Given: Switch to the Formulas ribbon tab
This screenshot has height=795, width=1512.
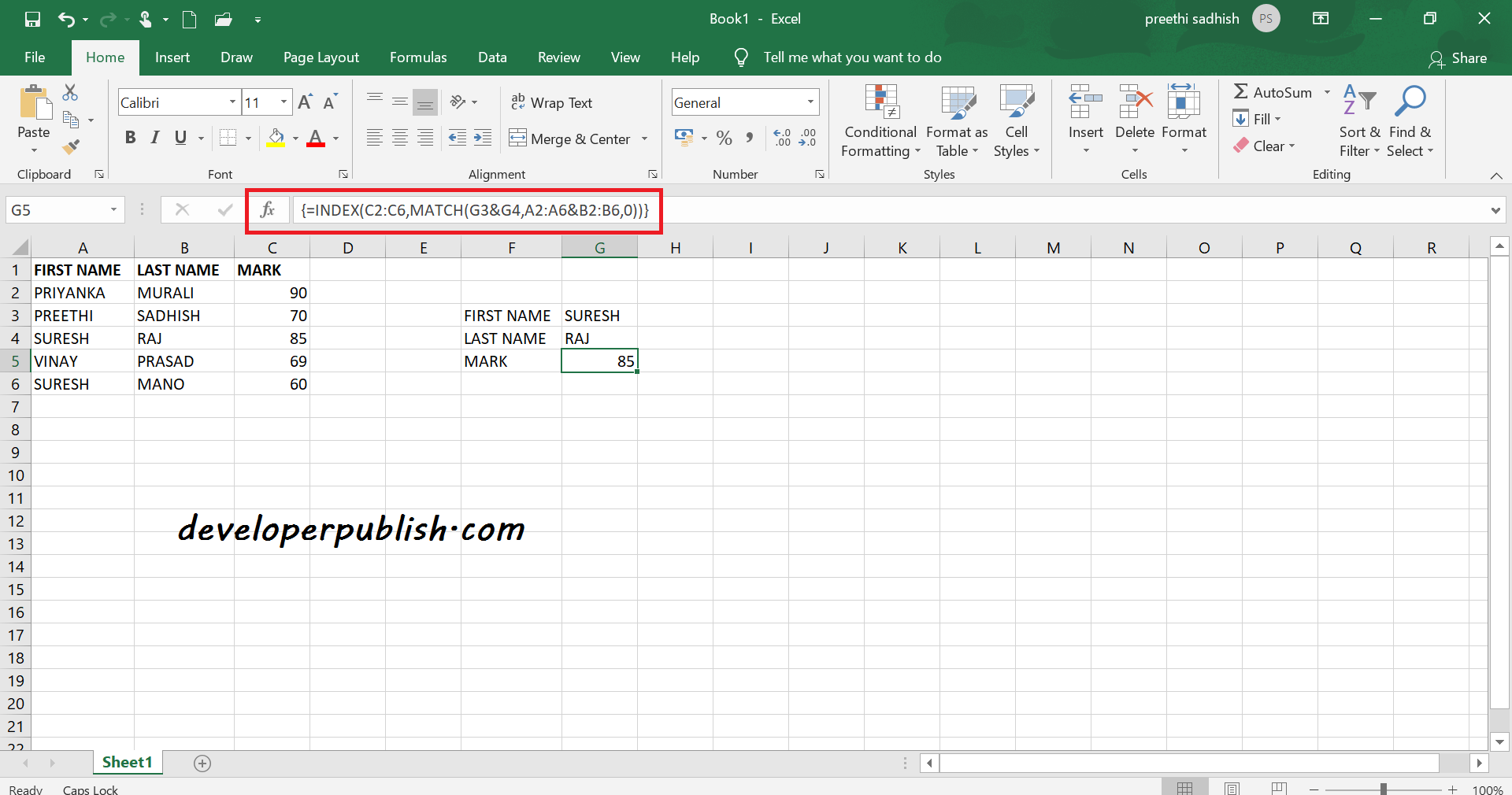Looking at the screenshot, I should (418, 57).
